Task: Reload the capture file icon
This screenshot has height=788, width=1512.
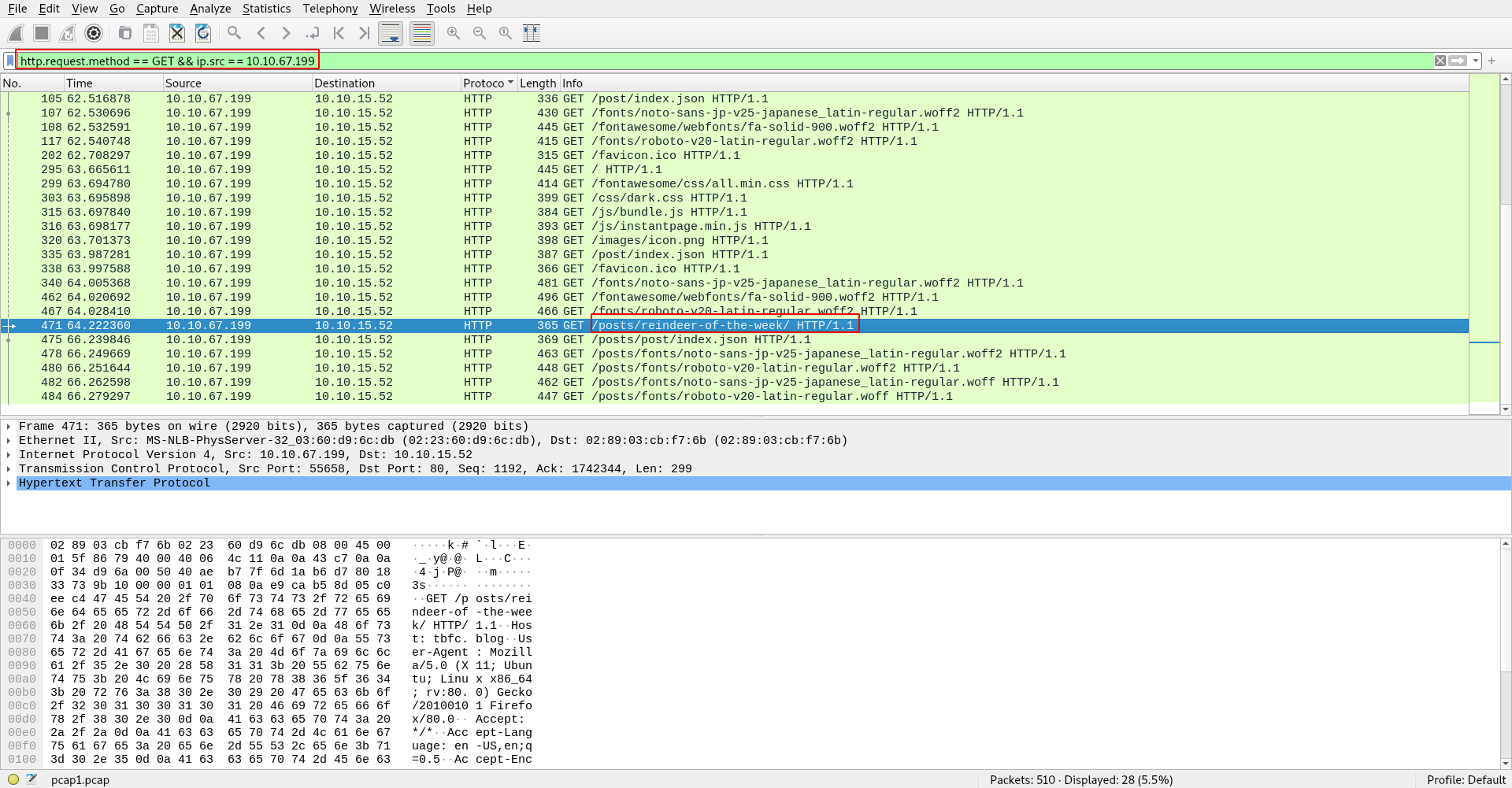Action: pyautogui.click(x=203, y=33)
